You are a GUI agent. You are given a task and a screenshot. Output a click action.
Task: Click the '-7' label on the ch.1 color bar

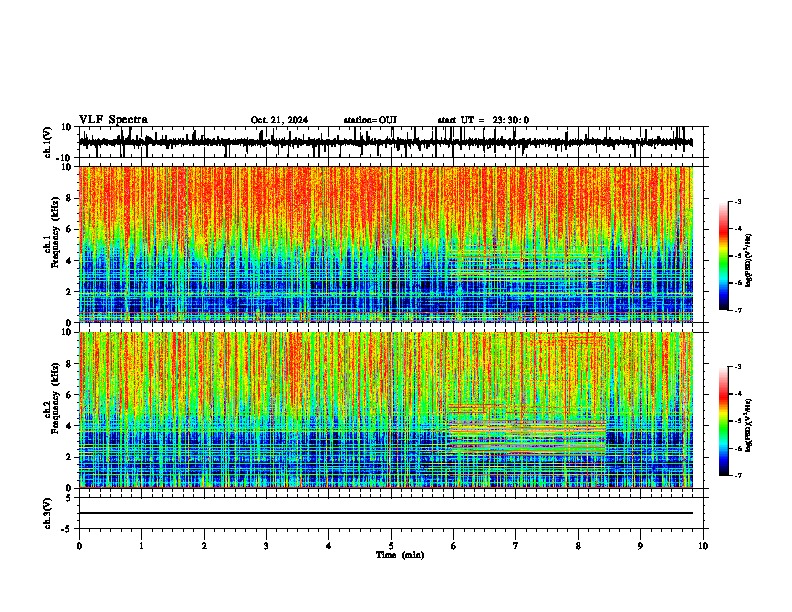(738, 310)
